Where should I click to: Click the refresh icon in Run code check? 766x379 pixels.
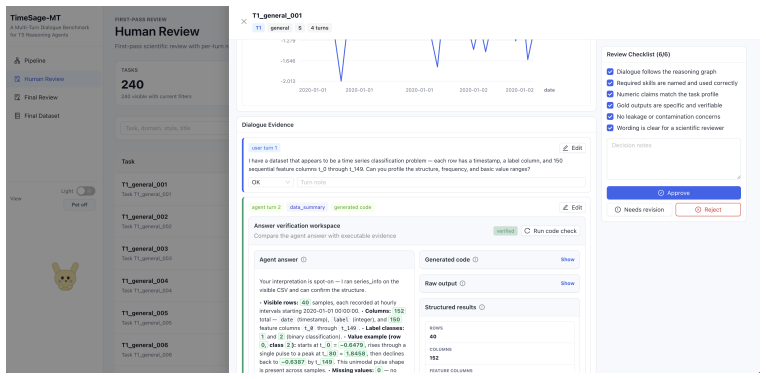[528, 231]
